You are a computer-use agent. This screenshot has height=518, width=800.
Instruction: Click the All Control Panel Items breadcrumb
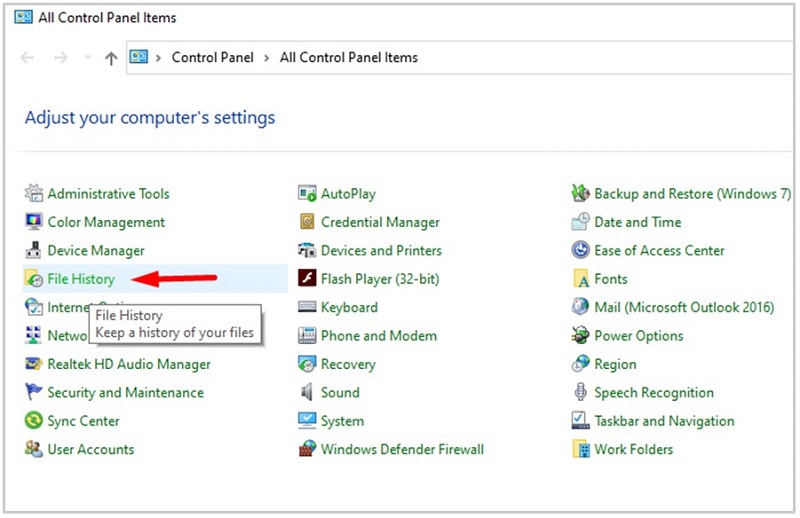tap(348, 58)
